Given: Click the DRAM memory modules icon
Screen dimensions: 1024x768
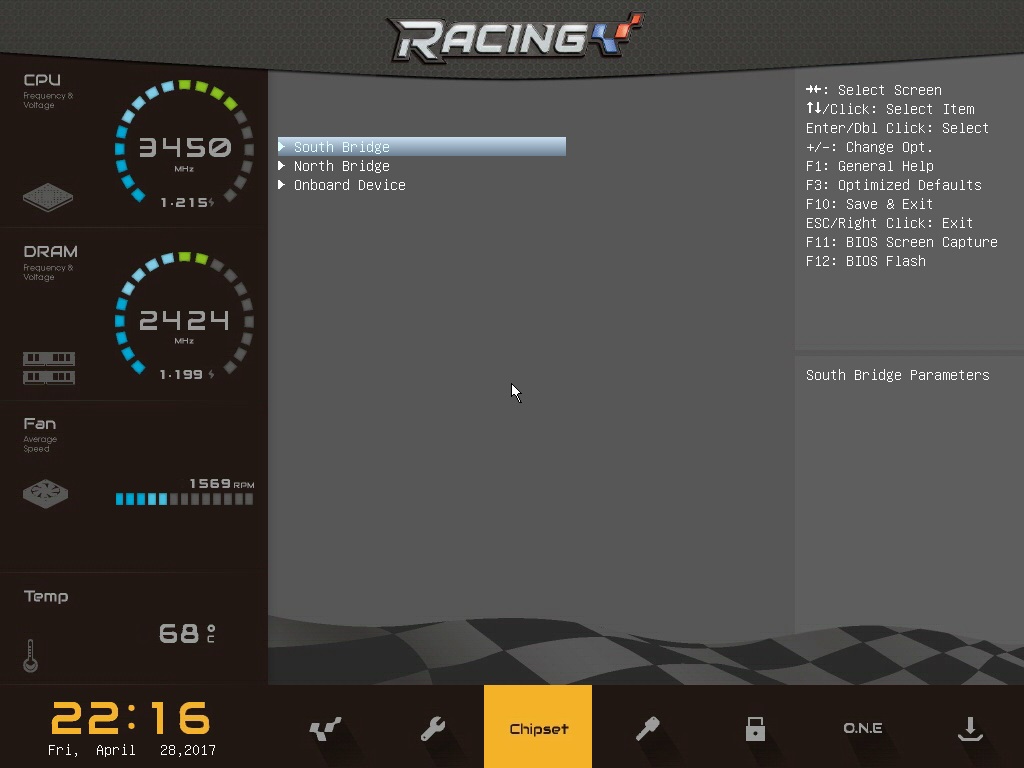Looking at the screenshot, I should coord(49,368).
